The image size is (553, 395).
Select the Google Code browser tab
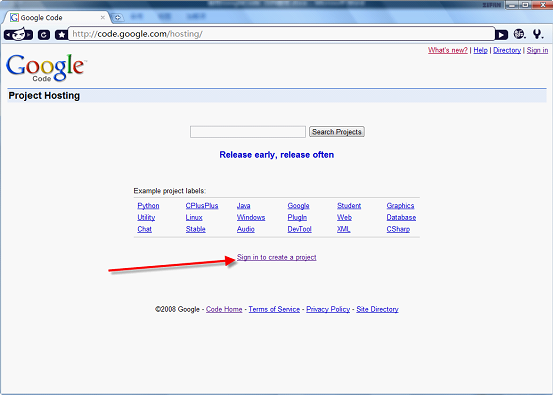pyautogui.click(x=56, y=17)
